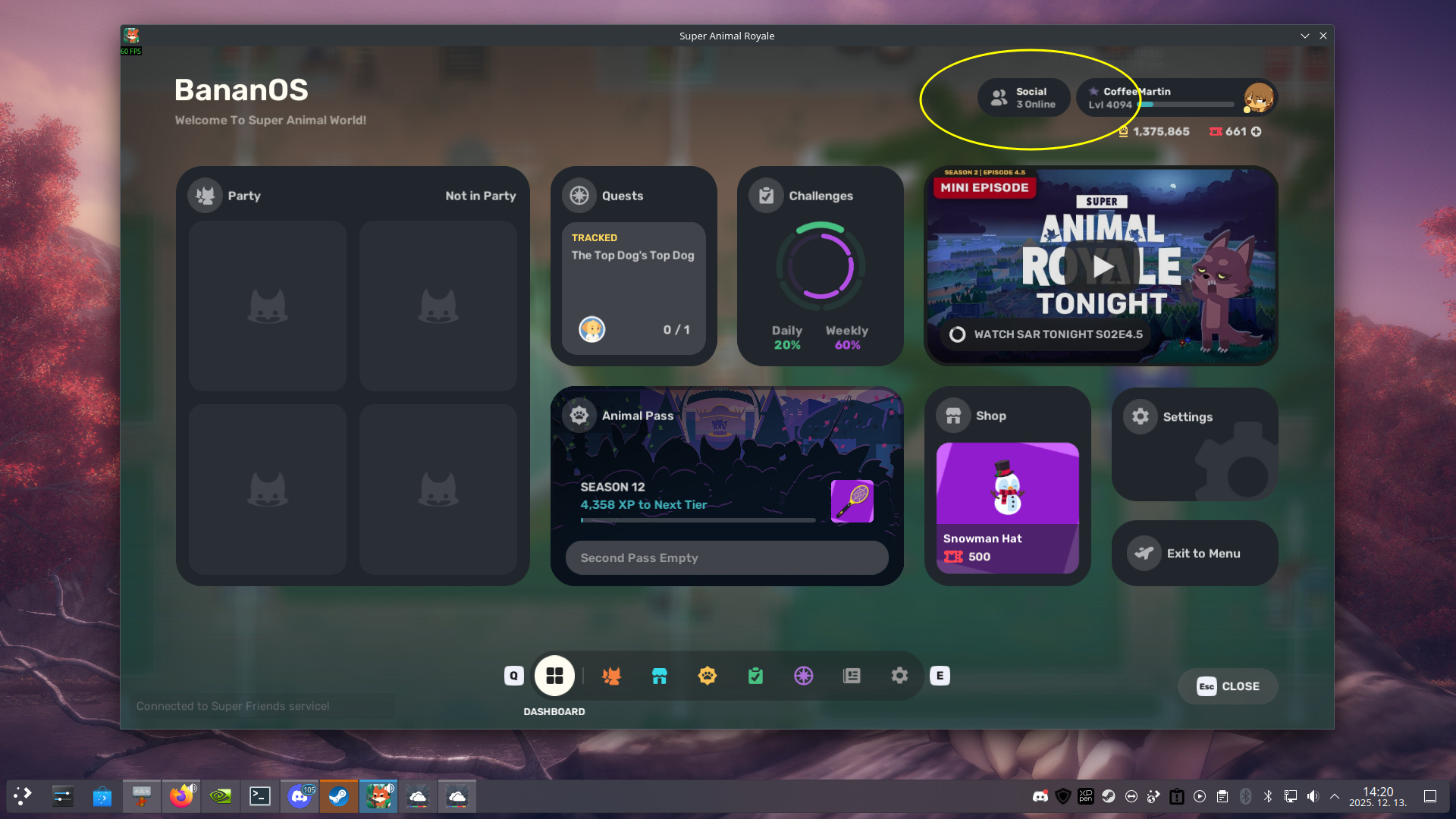Select the Dashboard tab in bottom bar

[x=554, y=676]
